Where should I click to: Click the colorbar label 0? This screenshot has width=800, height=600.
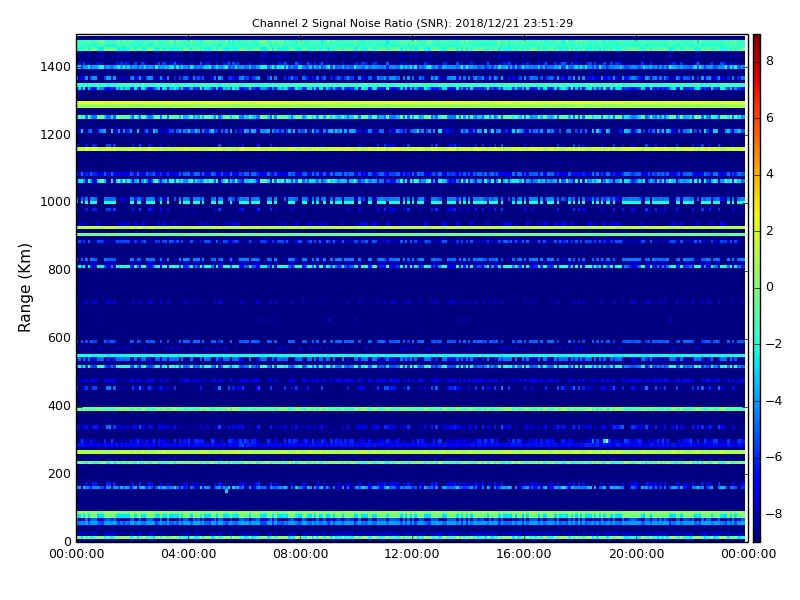tap(770, 287)
